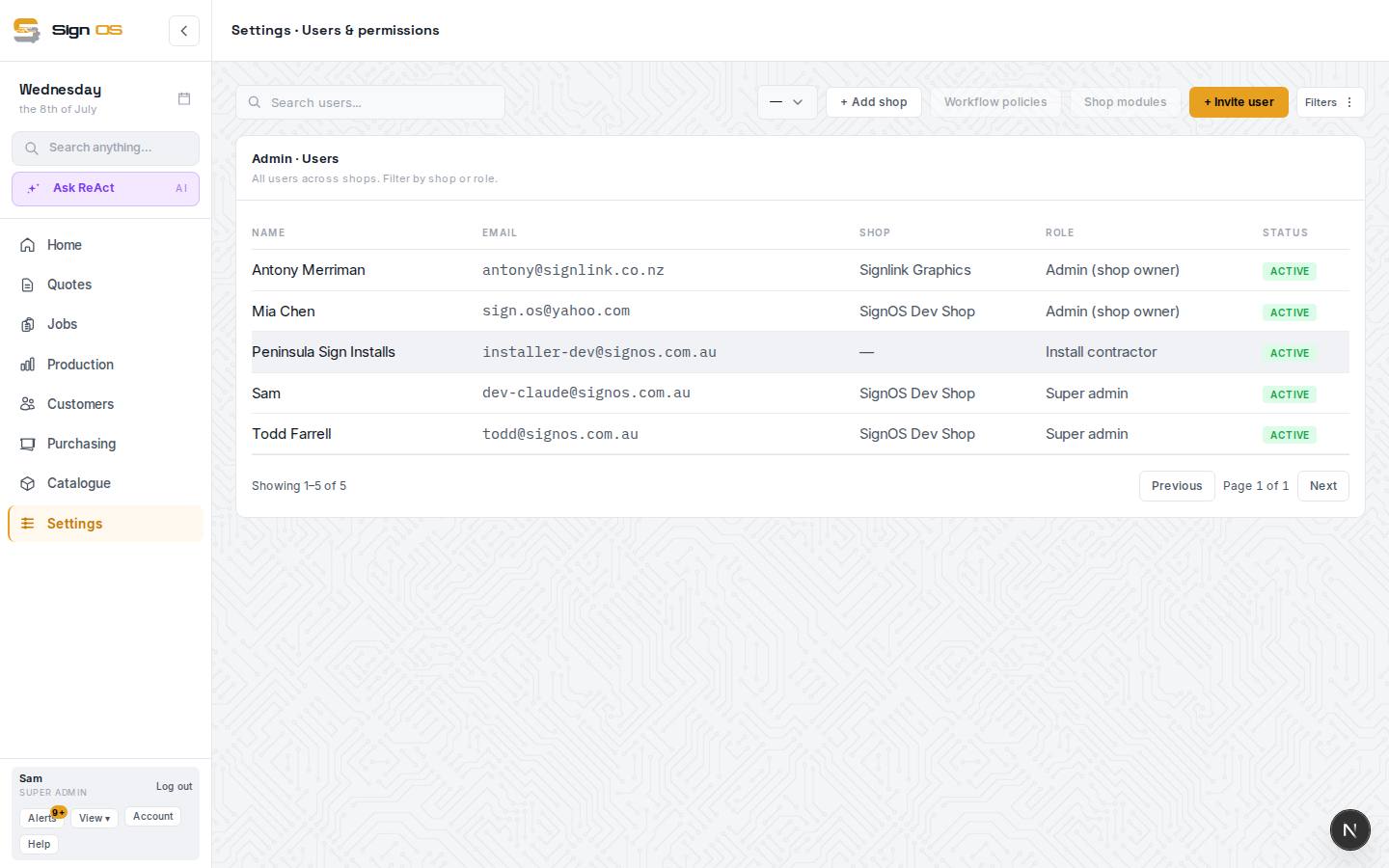Click the Purchasing icon in sidebar
Viewport: 1389px width, 868px height.
click(x=28, y=444)
